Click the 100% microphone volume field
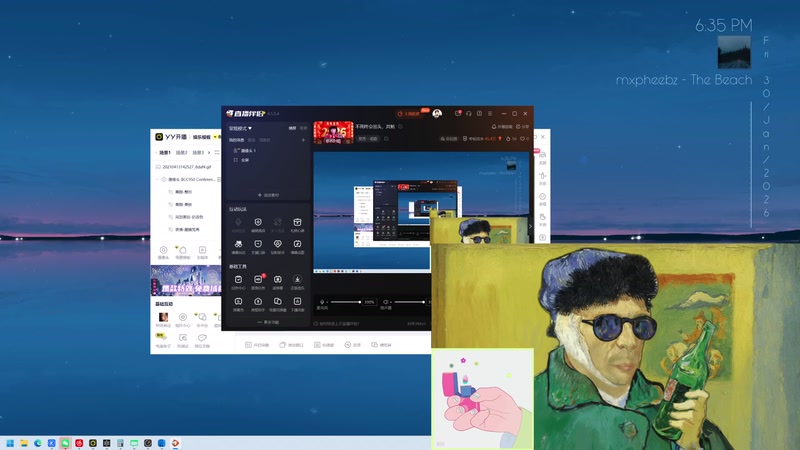 (x=369, y=302)
